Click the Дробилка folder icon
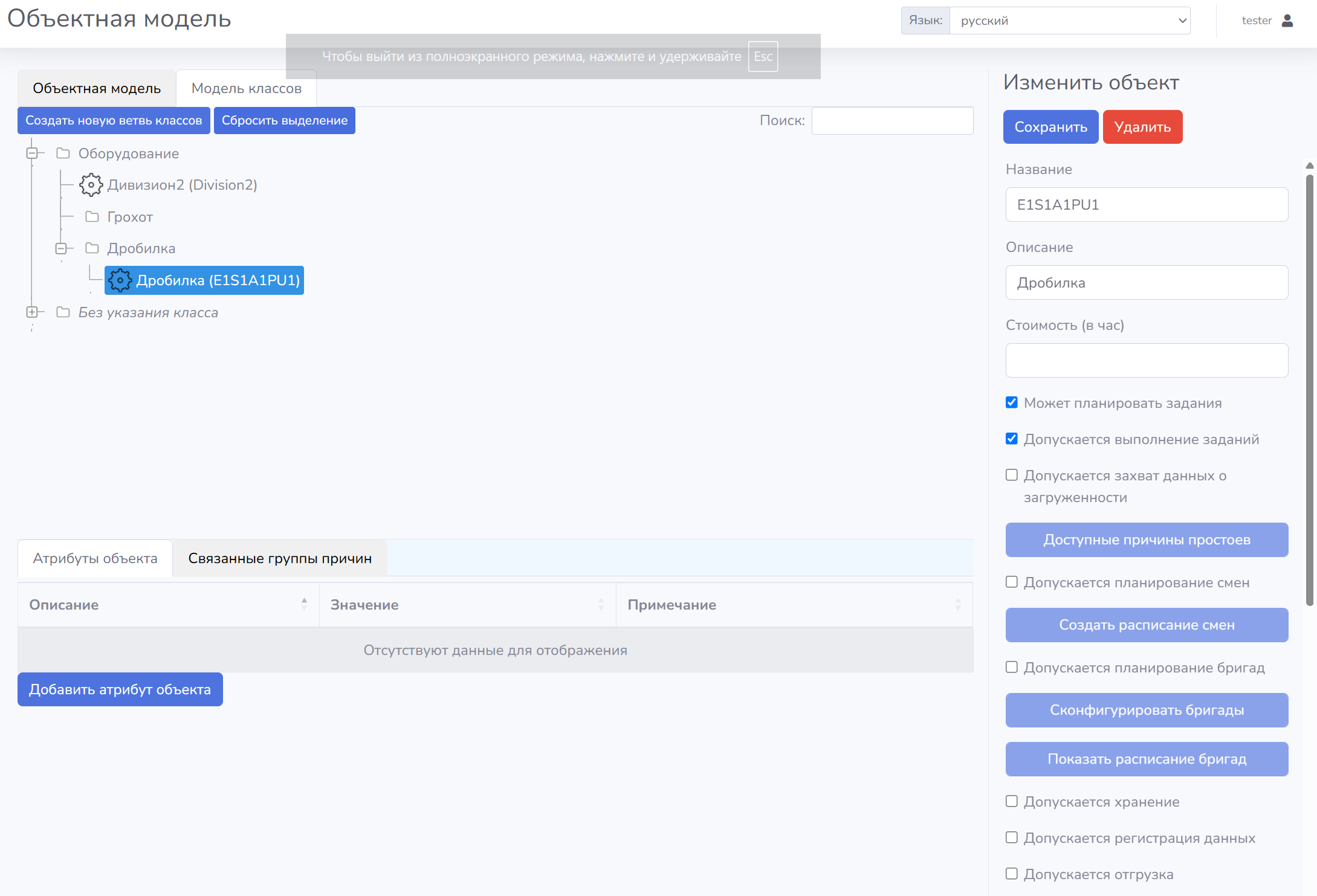 click(x=92, y=248)
